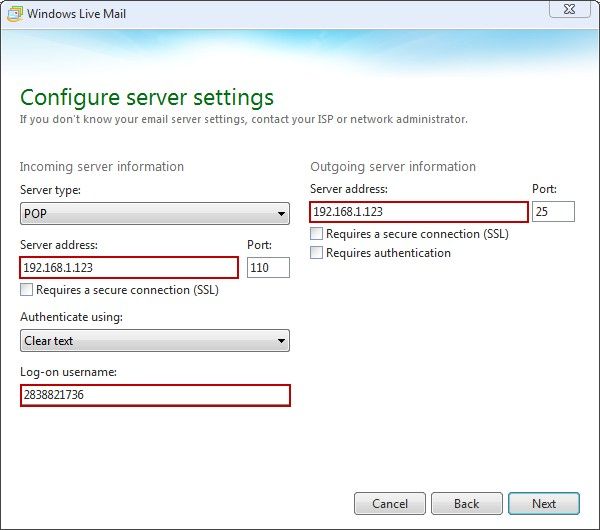This screenshot has width=600, height=530.
Task: Enable outgoing Requires a secure connection (SSL)
Action: (316, 233)
